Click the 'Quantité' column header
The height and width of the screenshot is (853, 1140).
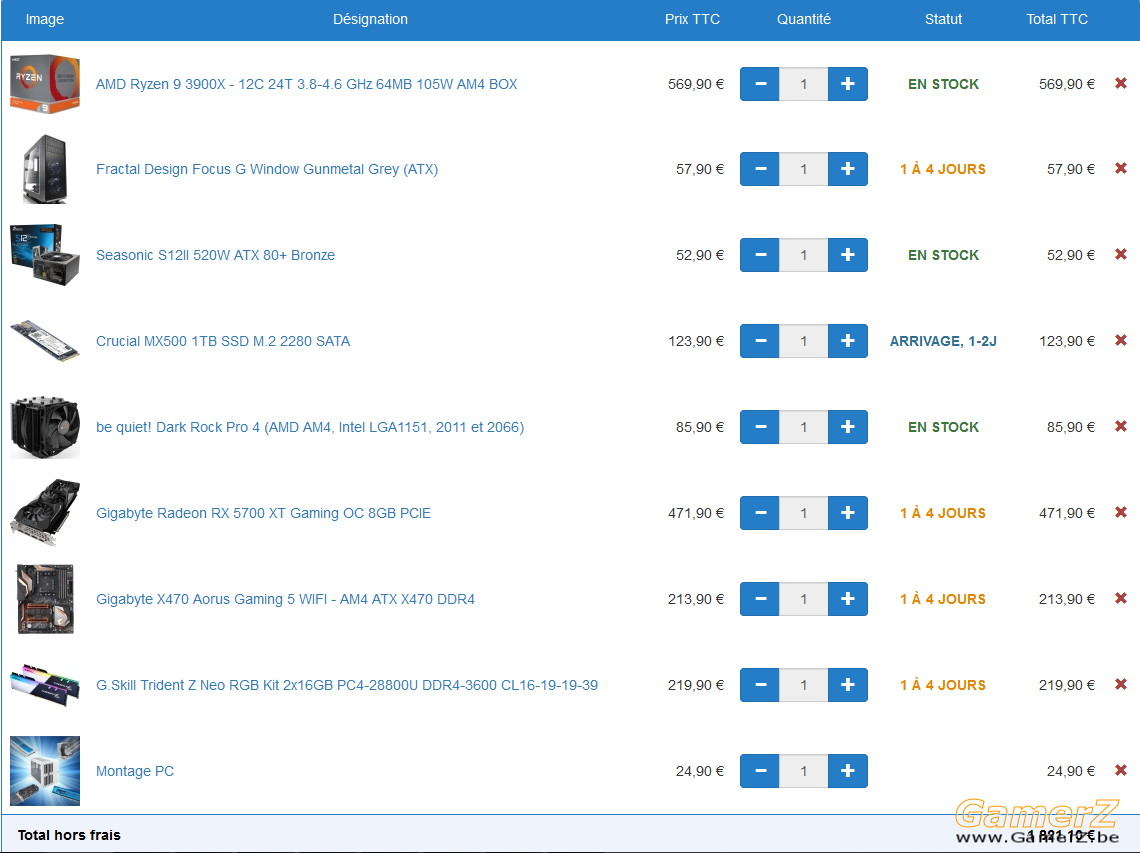(x=803, y=20)
